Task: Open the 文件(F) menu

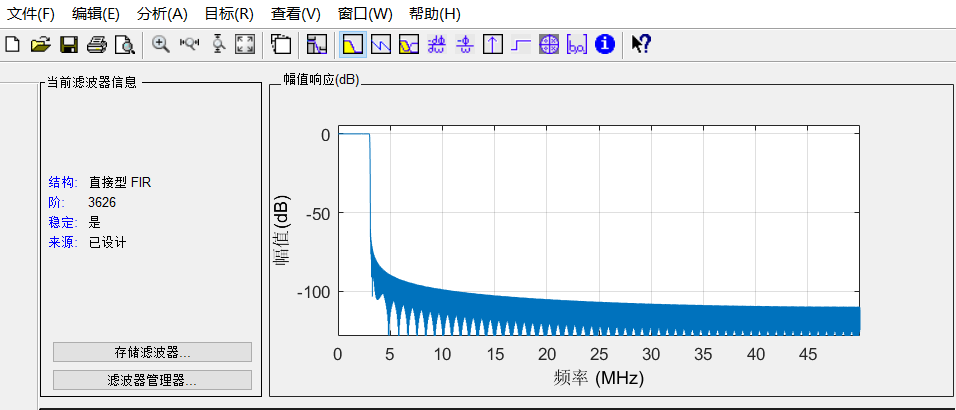Action: [30, 13]
